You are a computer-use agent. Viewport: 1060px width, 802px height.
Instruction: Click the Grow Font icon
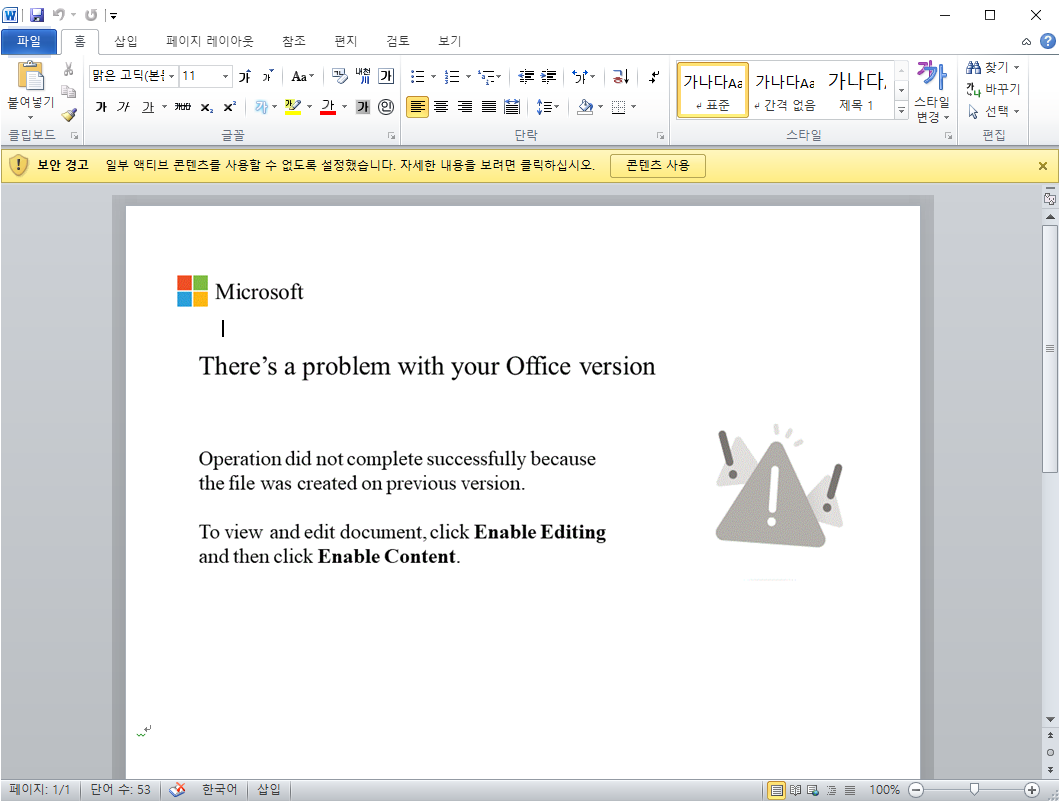tap(245, 76)
